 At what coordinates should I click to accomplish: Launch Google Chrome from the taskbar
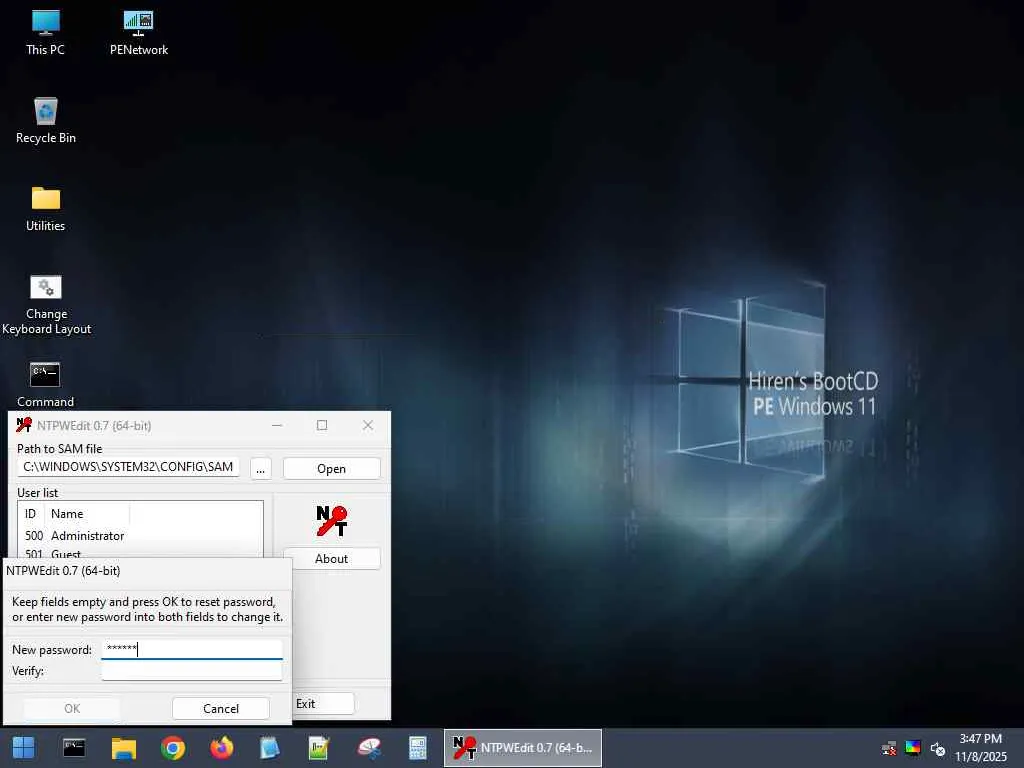tap(173, 748)
